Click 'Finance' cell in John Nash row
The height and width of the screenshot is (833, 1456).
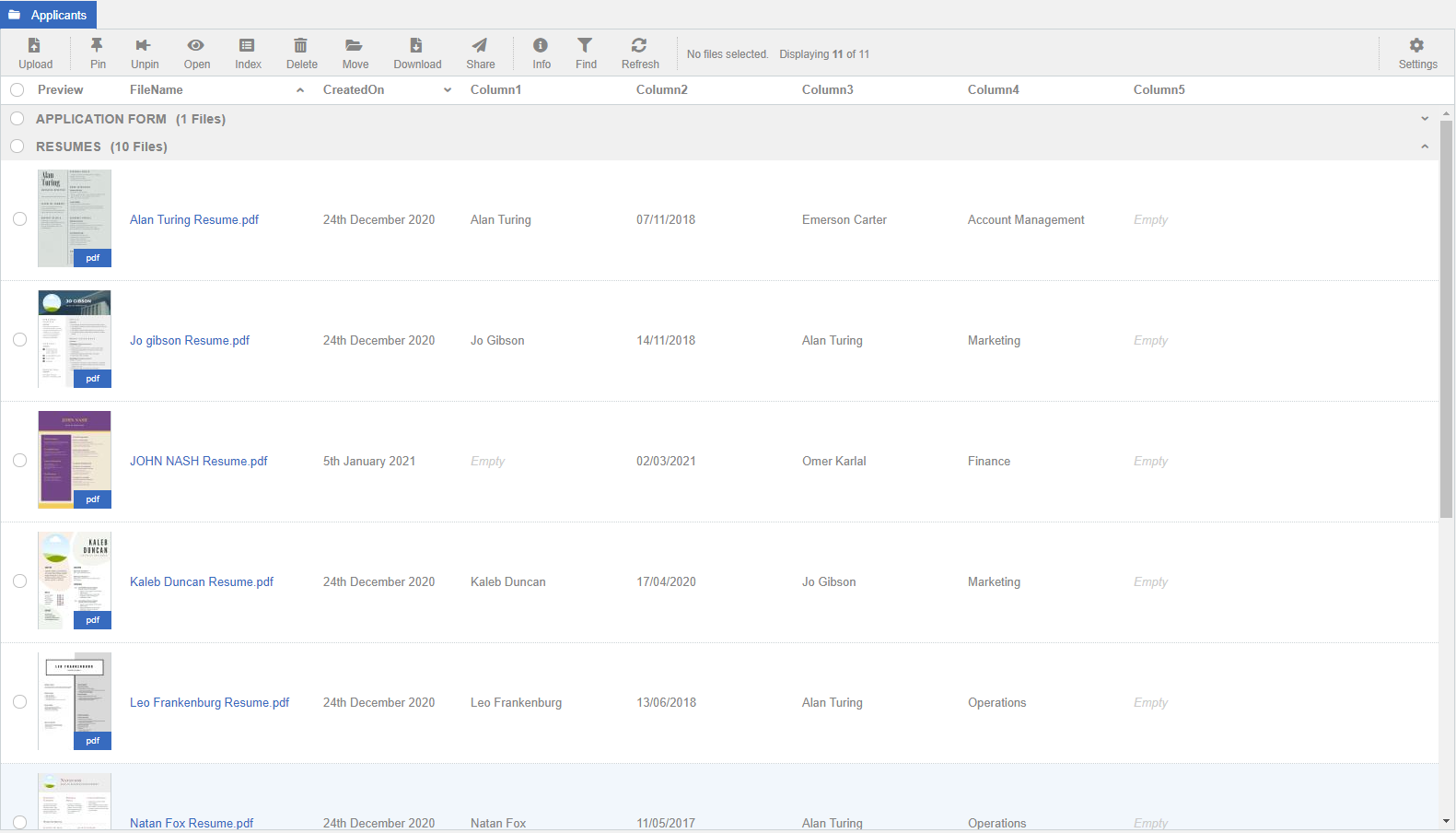(989, 461)
